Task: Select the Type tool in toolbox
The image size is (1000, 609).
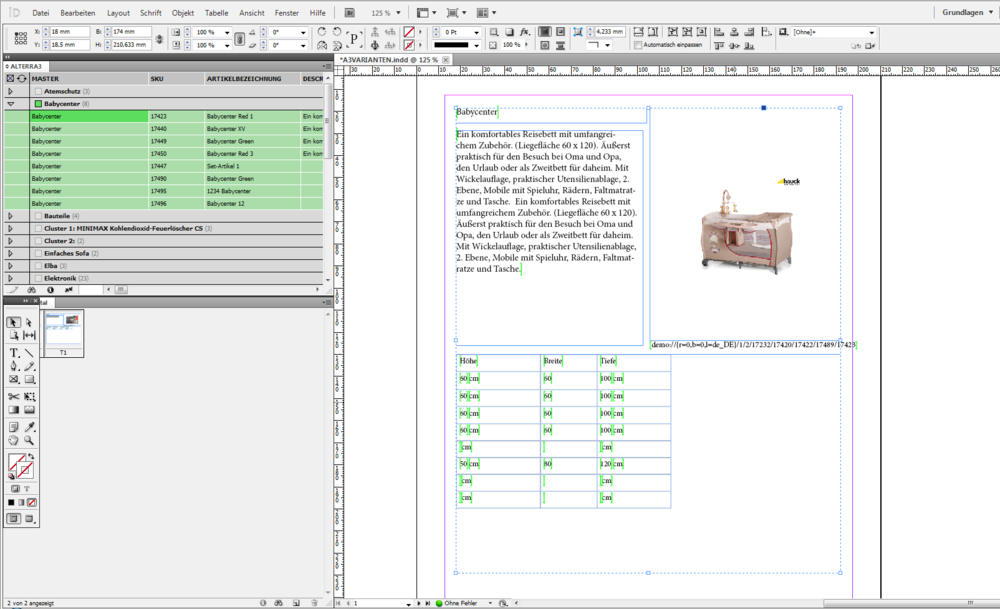Action: click(x=14, y=353)
